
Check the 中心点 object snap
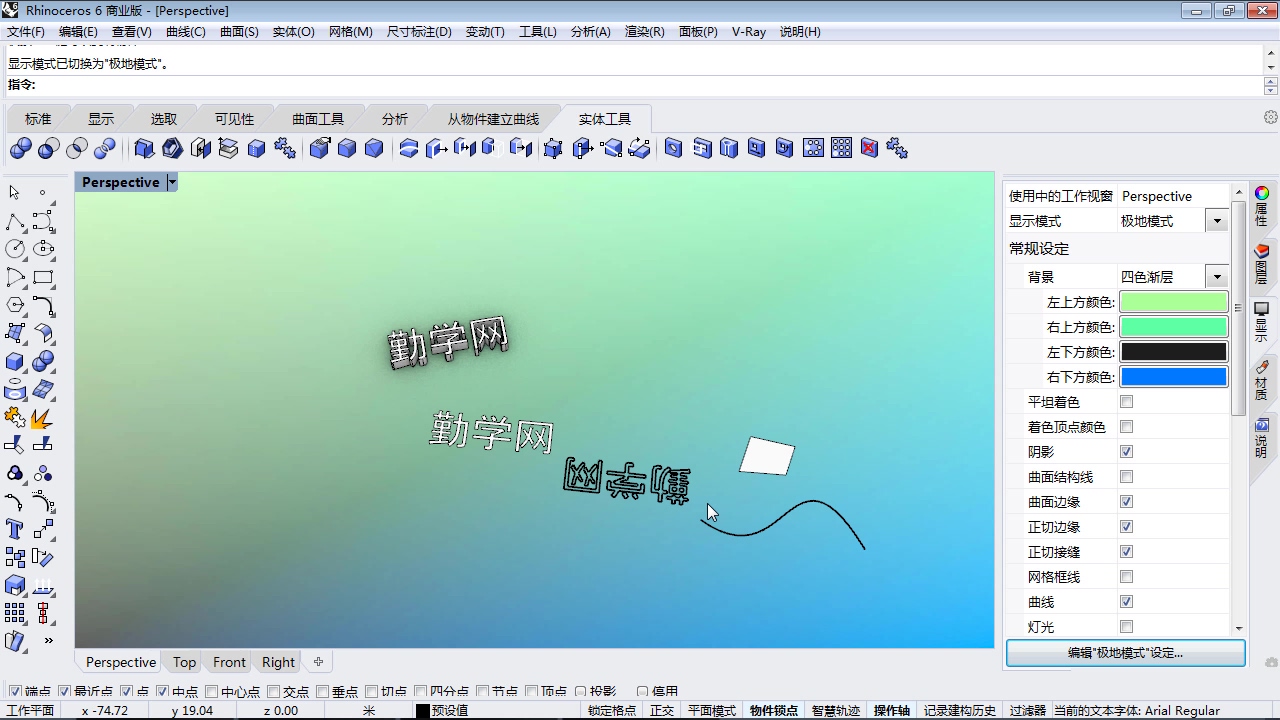point(211,691)
